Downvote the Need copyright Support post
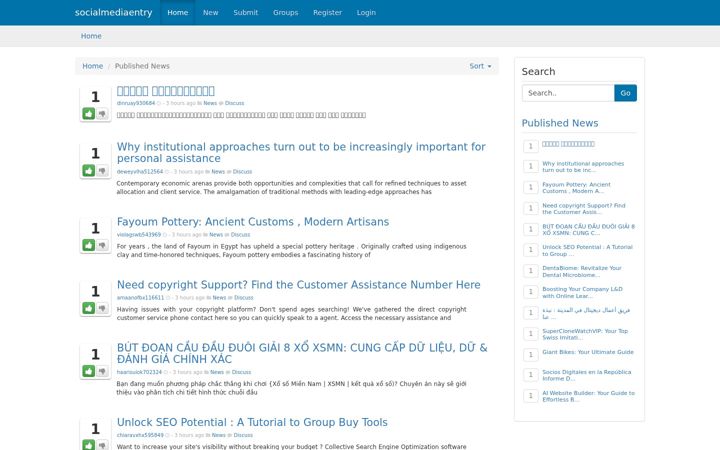Screen dimensions: 720x450 point(102,308)
